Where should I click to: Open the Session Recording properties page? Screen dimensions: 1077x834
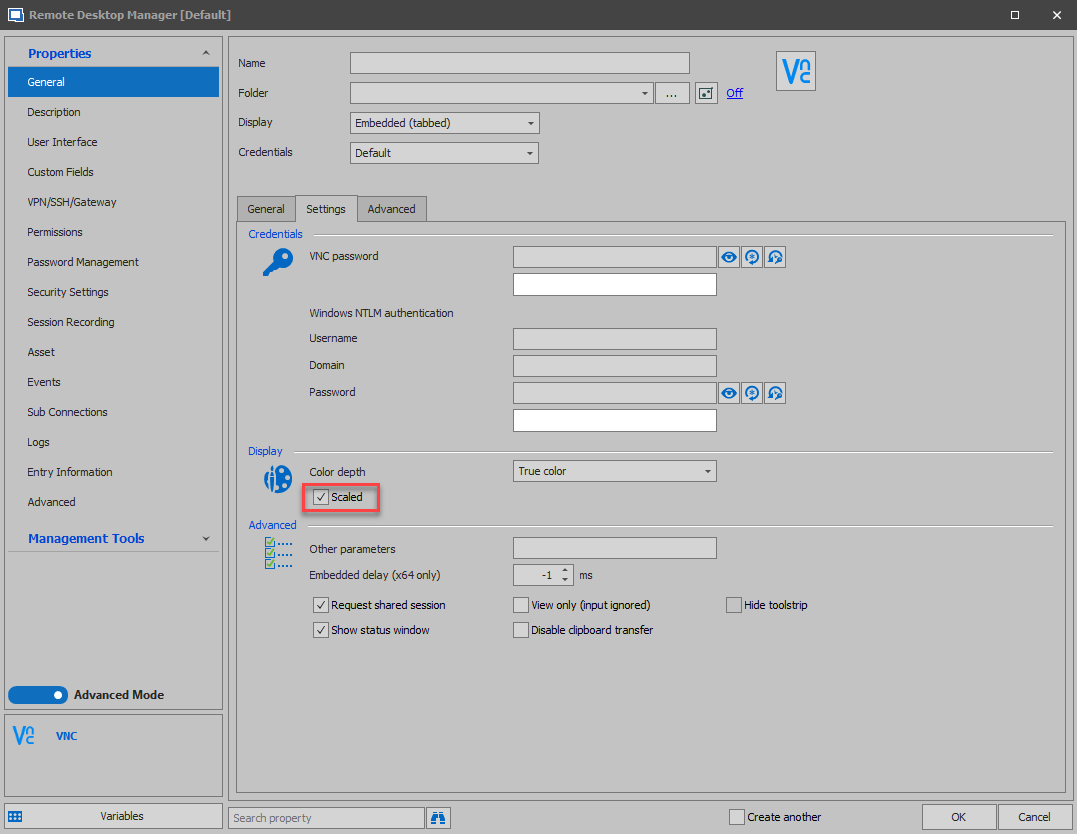(70, 321)
